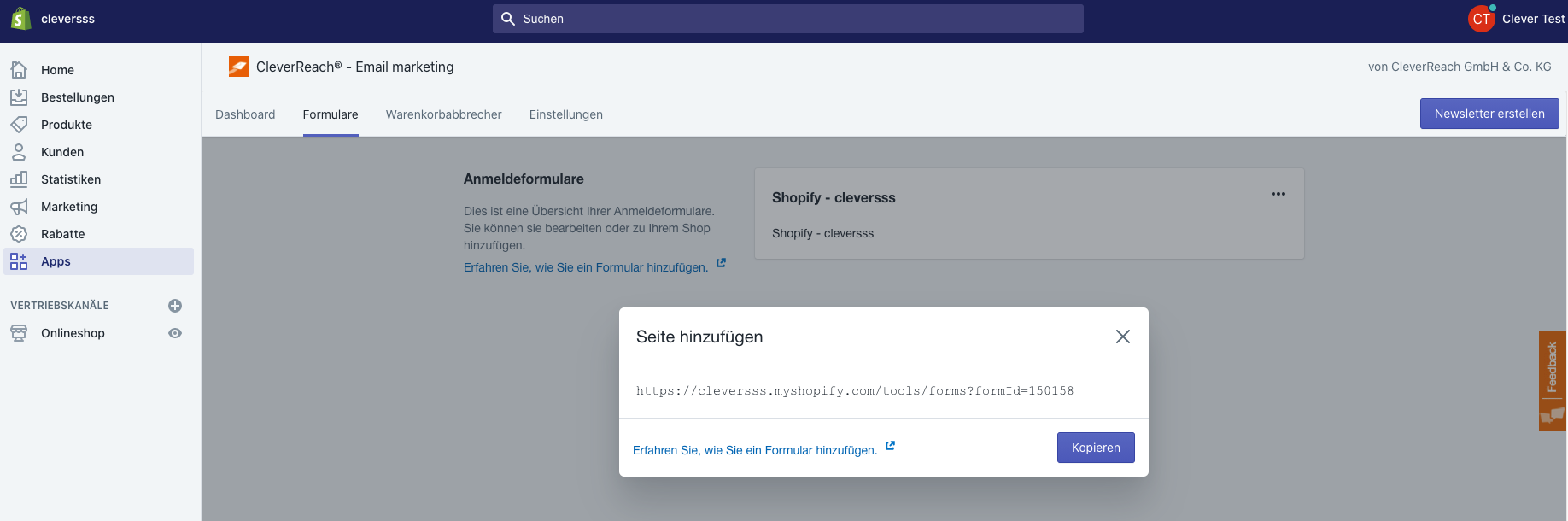Click the VERTRIEBSKANÄLE section label
This screenshot has height=521, width=1568.
[x=60, y=306]
